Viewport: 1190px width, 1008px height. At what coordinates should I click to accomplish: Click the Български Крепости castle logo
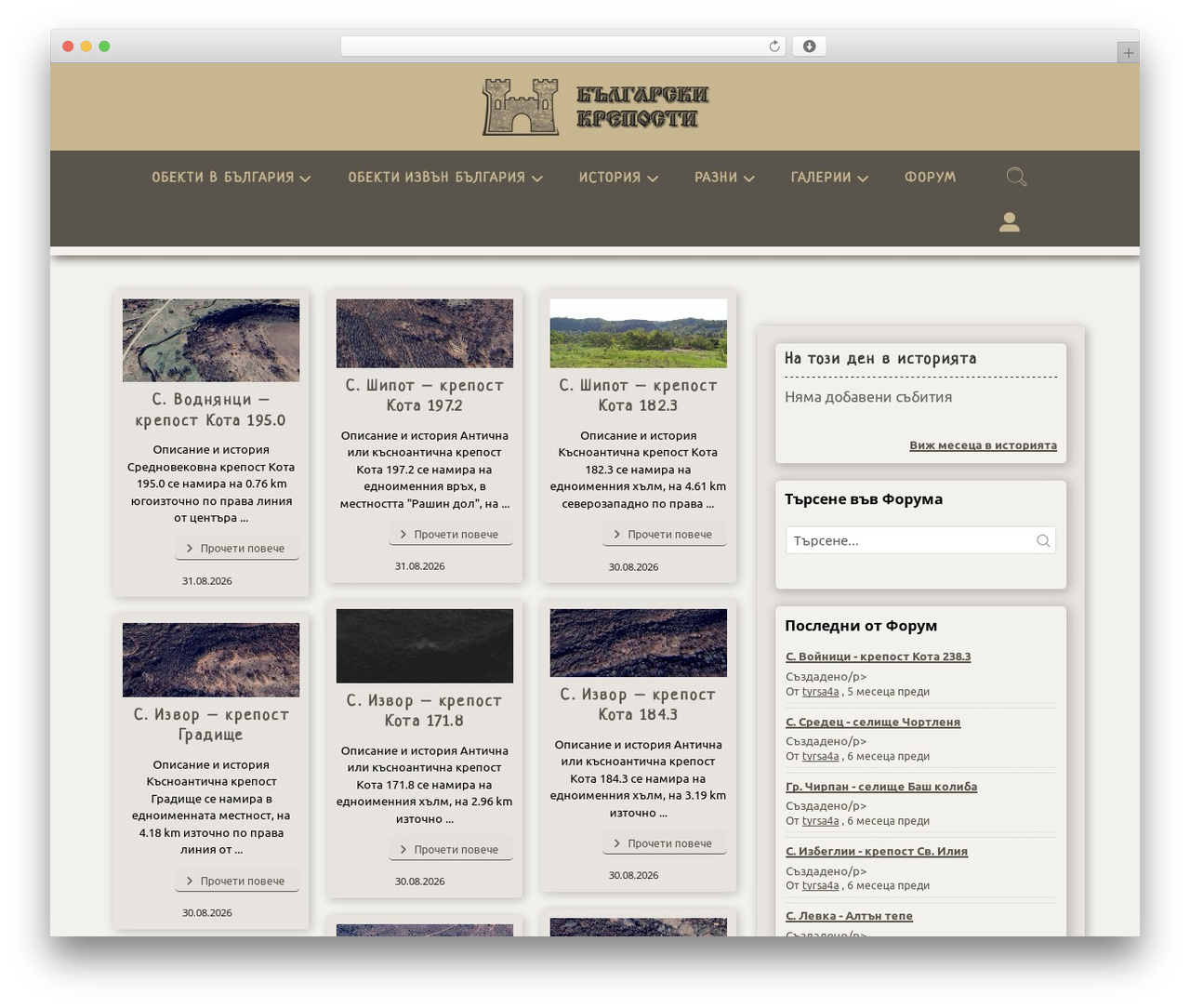595,107
